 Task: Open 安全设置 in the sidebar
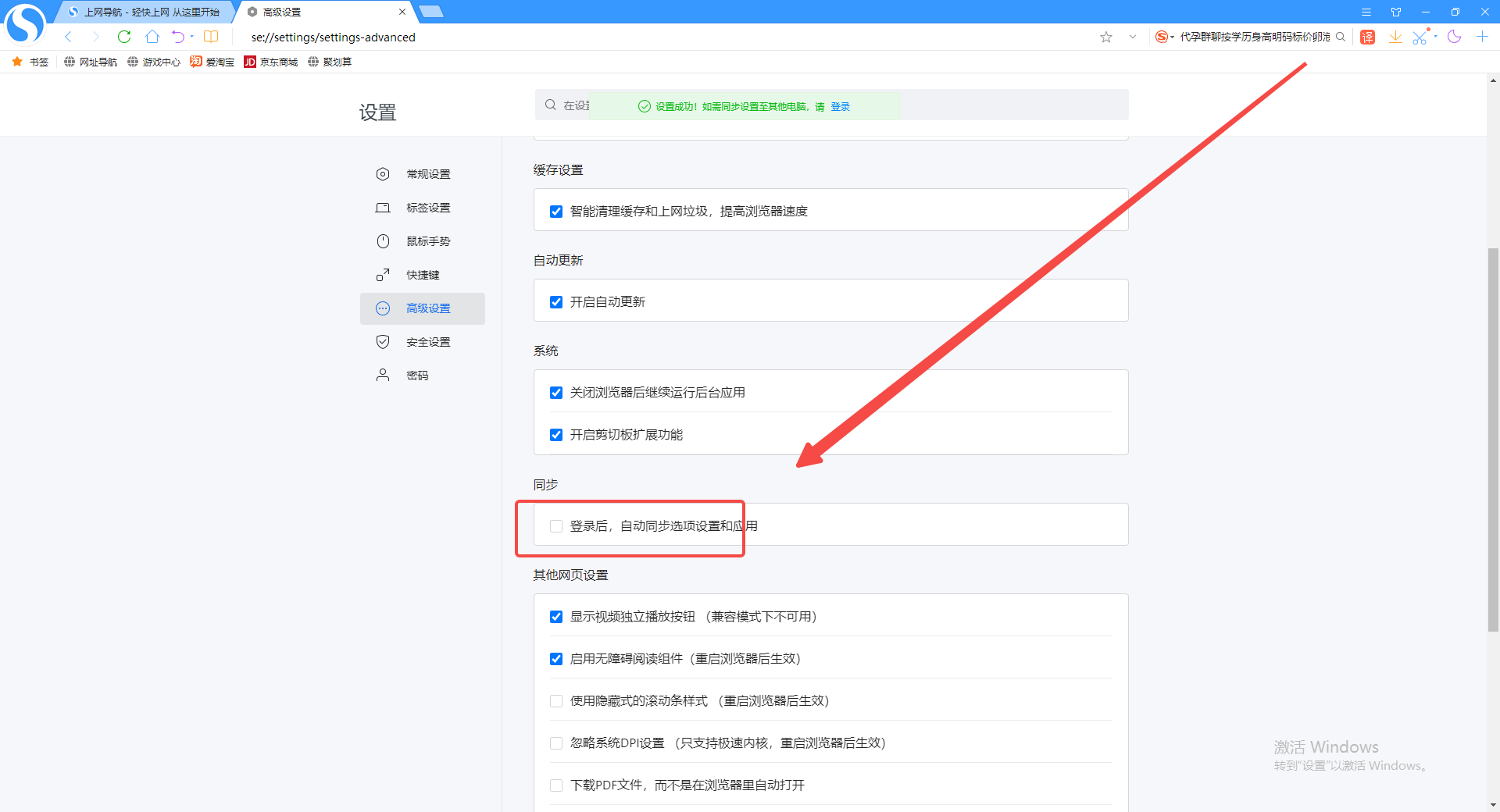coord(422,342)
